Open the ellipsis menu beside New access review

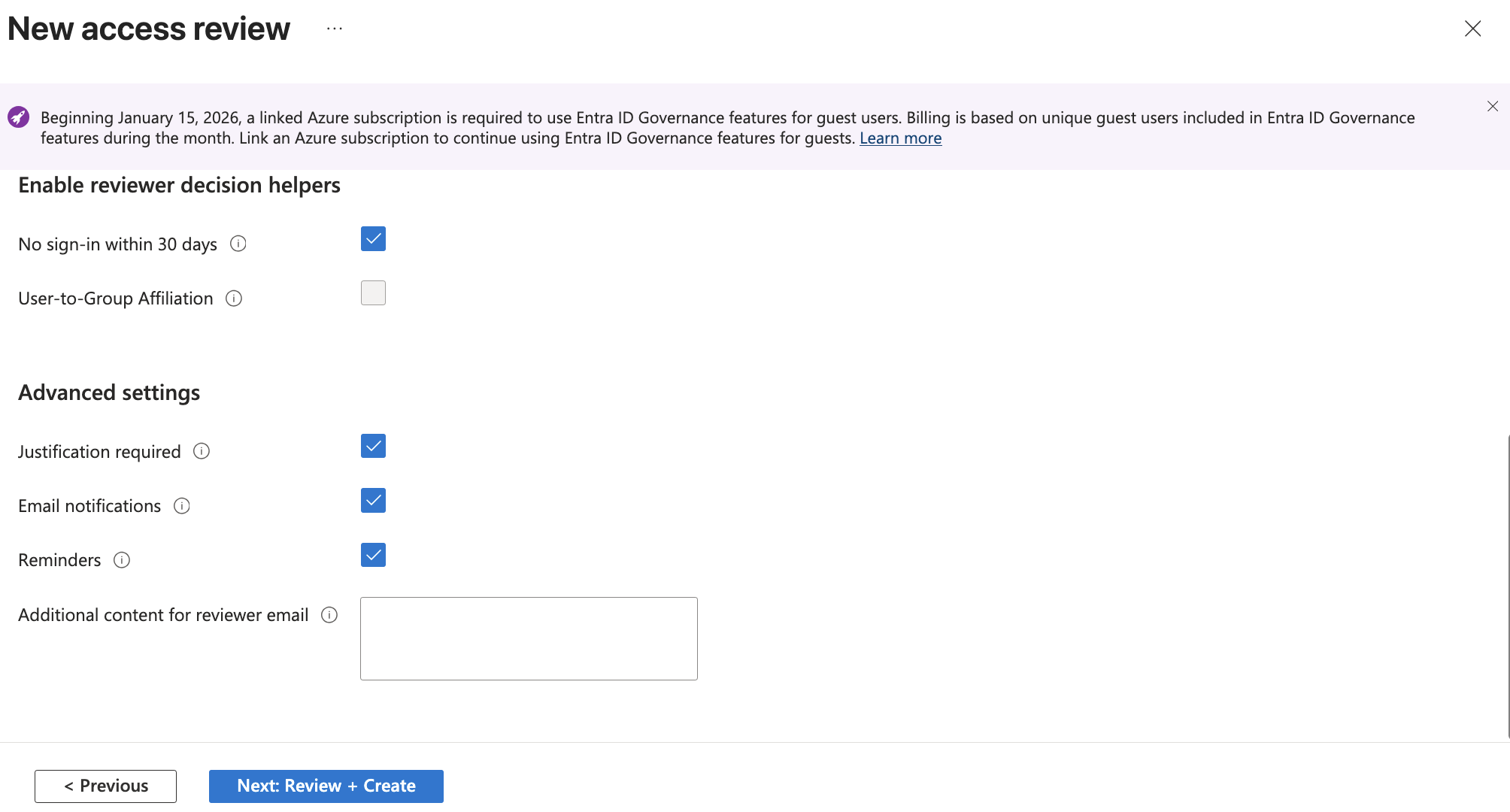[x=335, y=29]
